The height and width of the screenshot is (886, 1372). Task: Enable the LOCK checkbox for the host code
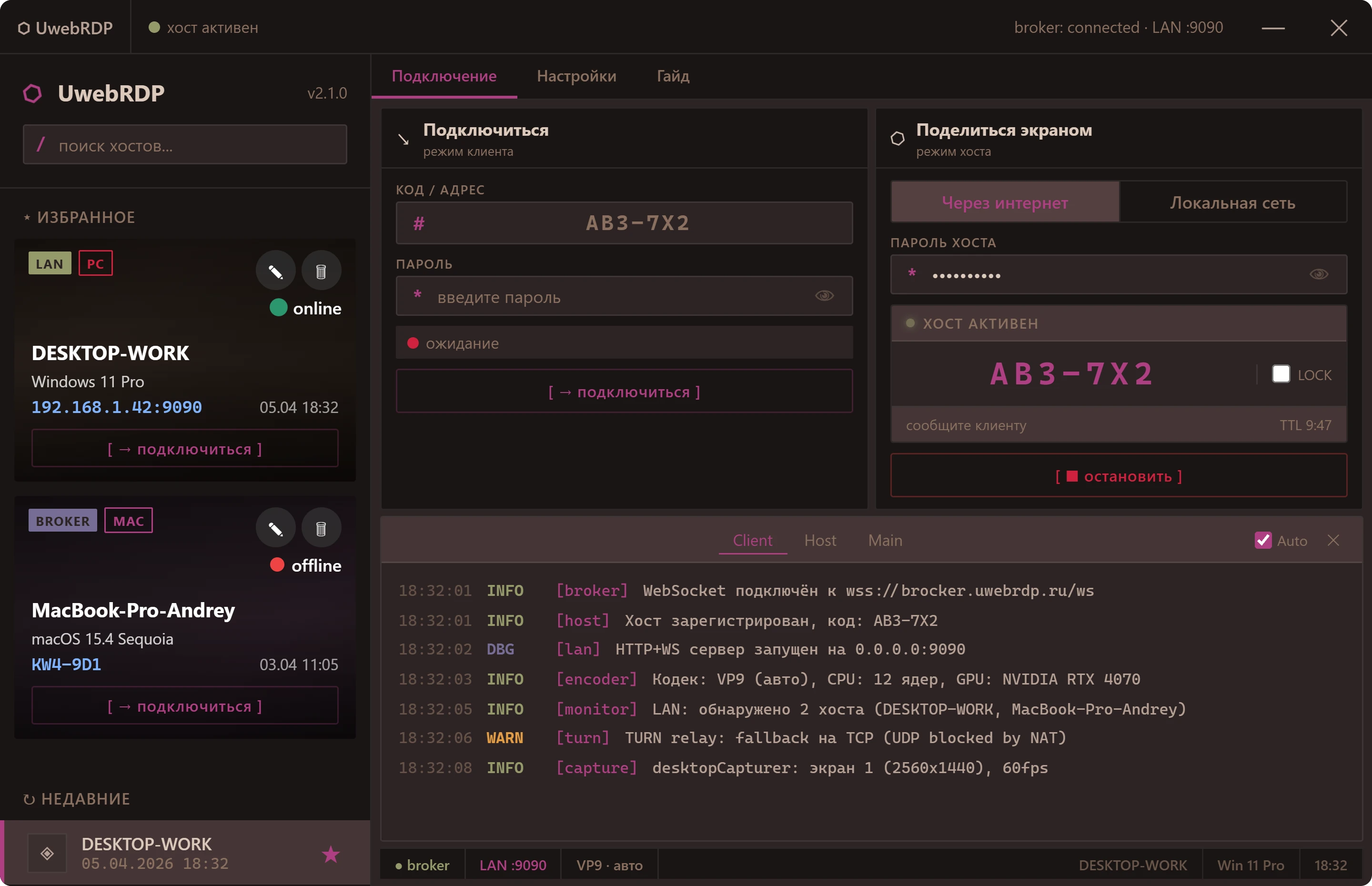pyautogui.click(x=1281, y=374)
